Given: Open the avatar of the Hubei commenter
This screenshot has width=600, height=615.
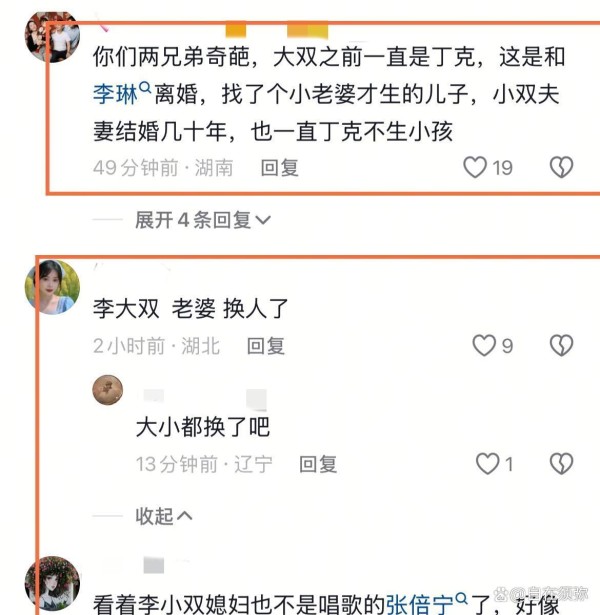Looking at the screenshot, I should coord(52,287).
